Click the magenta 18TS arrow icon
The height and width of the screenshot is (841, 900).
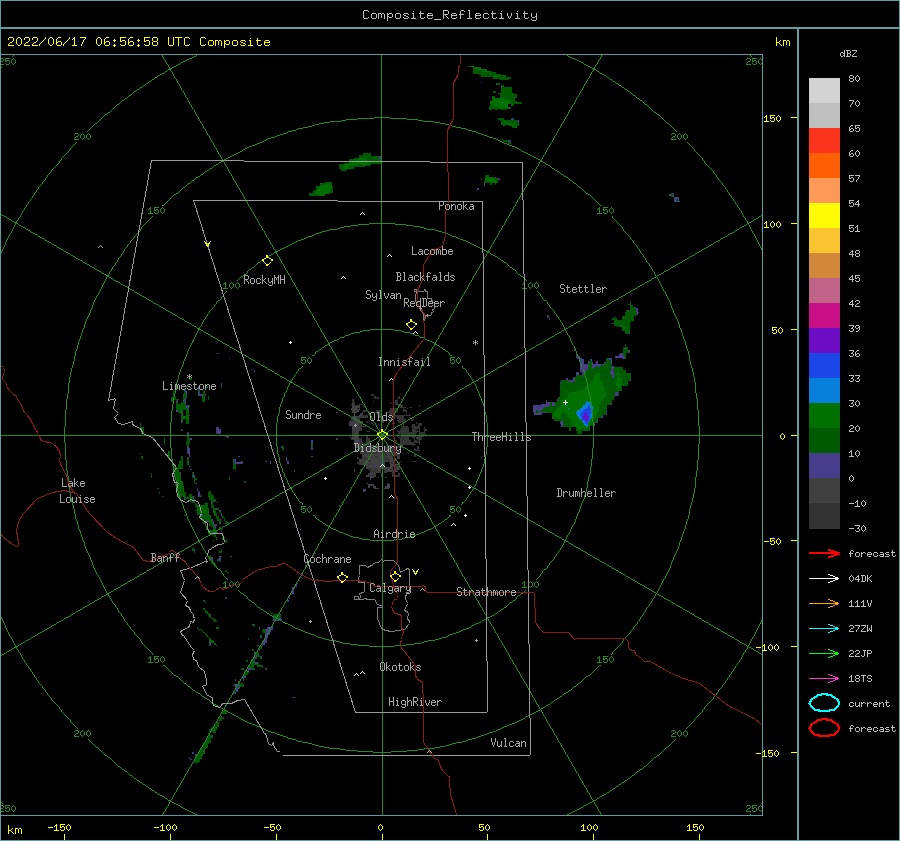point(824,679)
